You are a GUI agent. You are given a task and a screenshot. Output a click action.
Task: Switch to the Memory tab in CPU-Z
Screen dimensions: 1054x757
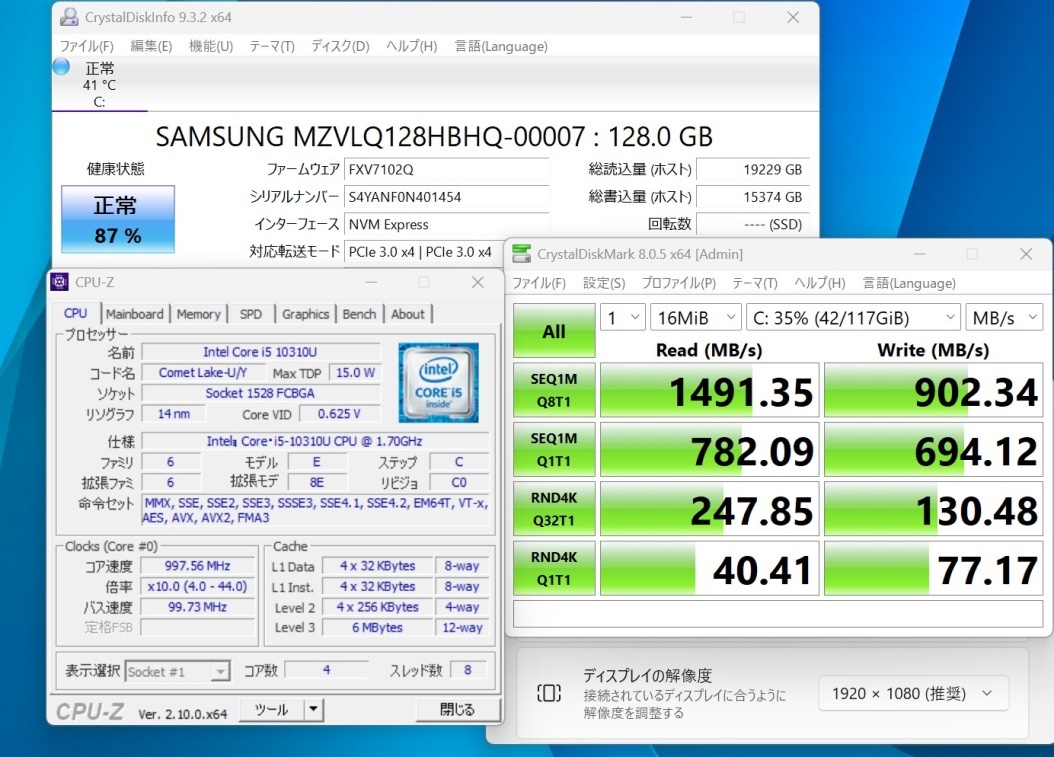coord(198,314)
